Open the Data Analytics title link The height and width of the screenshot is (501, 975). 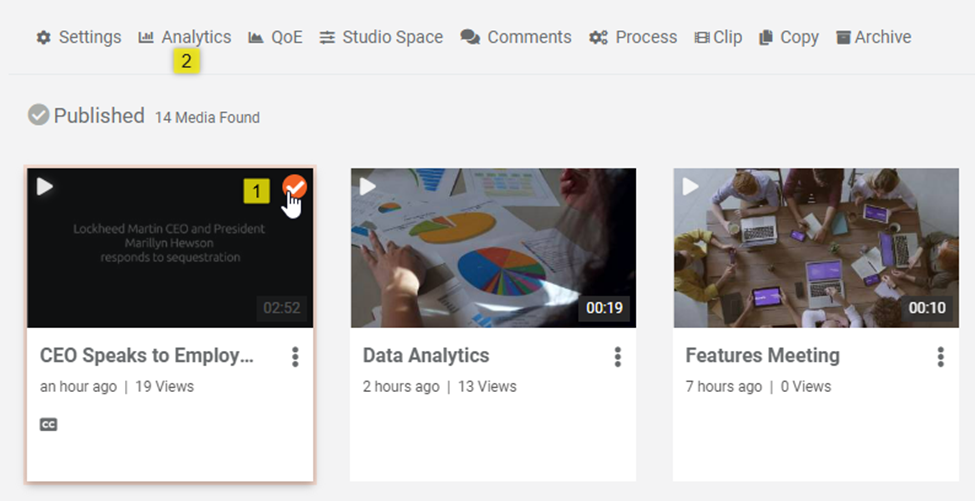click(x=426, y=356)
